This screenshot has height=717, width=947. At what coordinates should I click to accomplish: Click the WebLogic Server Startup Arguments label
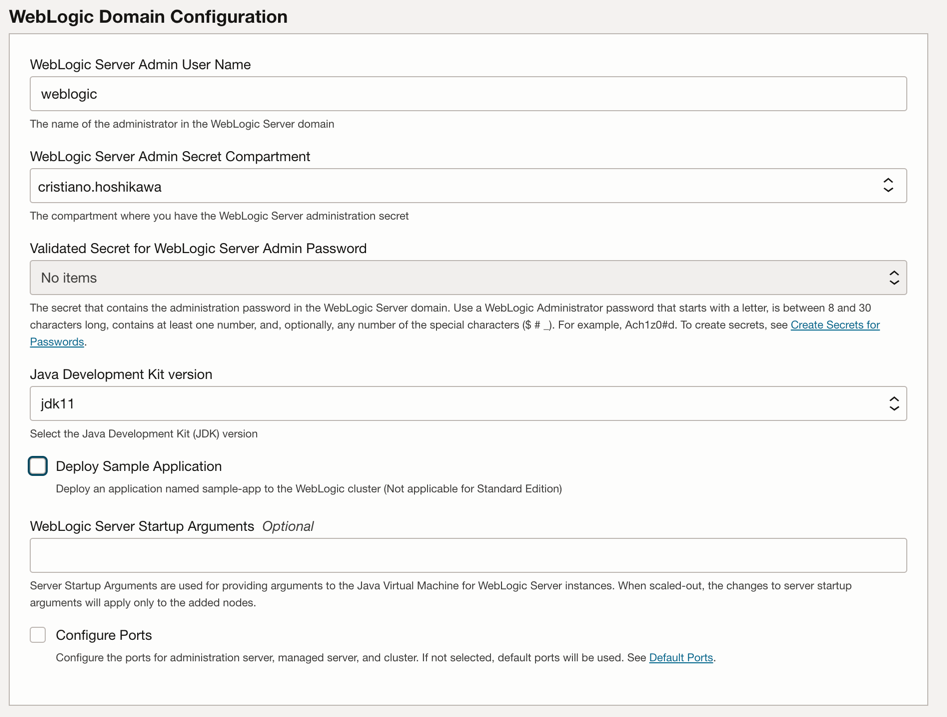click(x=142, y=526)
